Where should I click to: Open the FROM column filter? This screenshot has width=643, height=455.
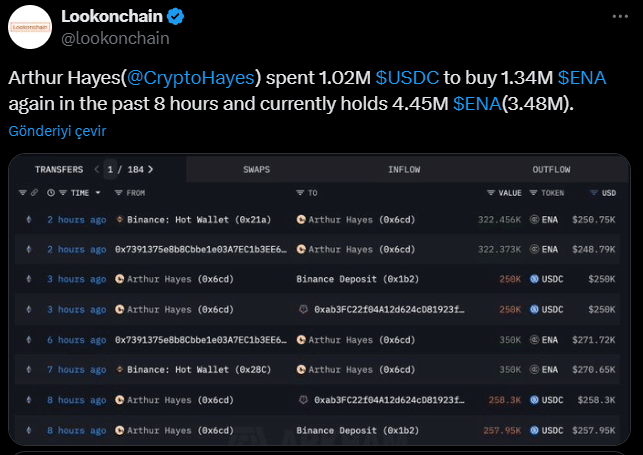pos(120,193)
